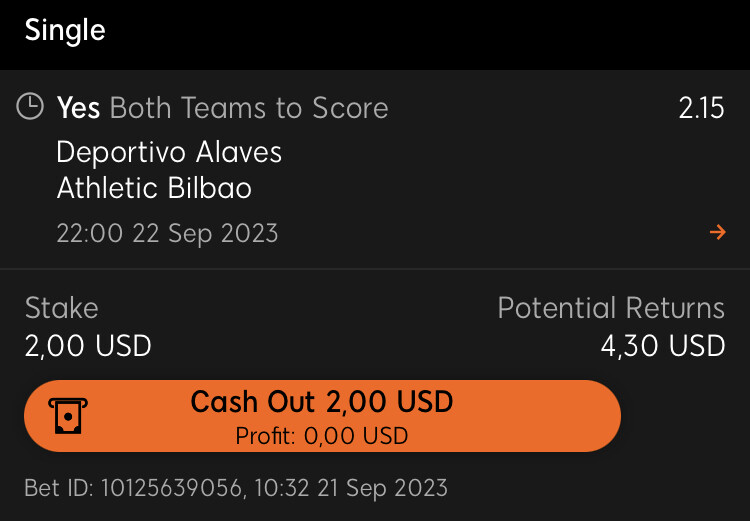Screen dimensions: 750x521
Task: Click the cash machine icon on Cash Out
Action: point(68,416)
